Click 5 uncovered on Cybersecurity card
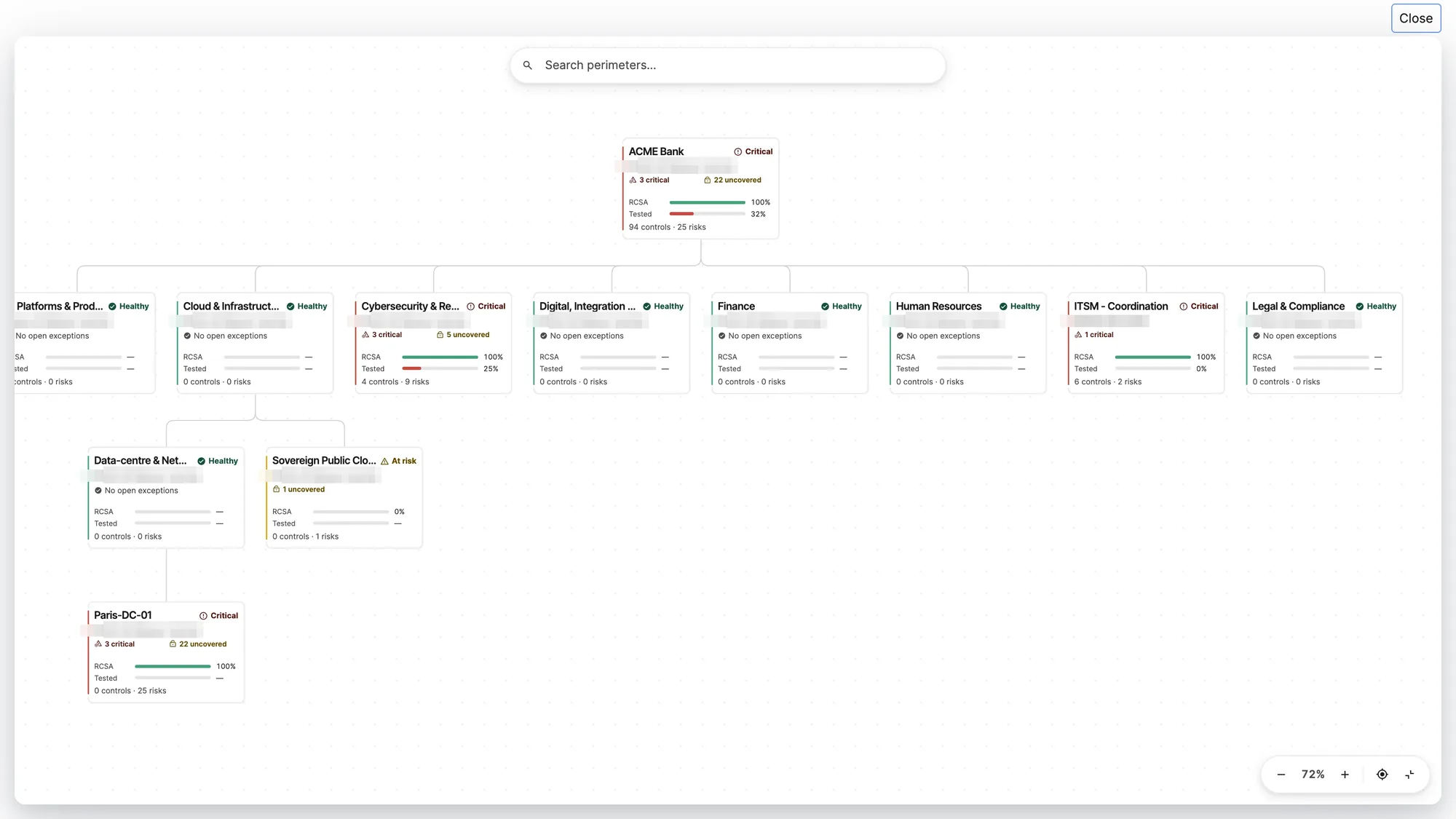1456x819 pixels. click(x=463, y=335)
